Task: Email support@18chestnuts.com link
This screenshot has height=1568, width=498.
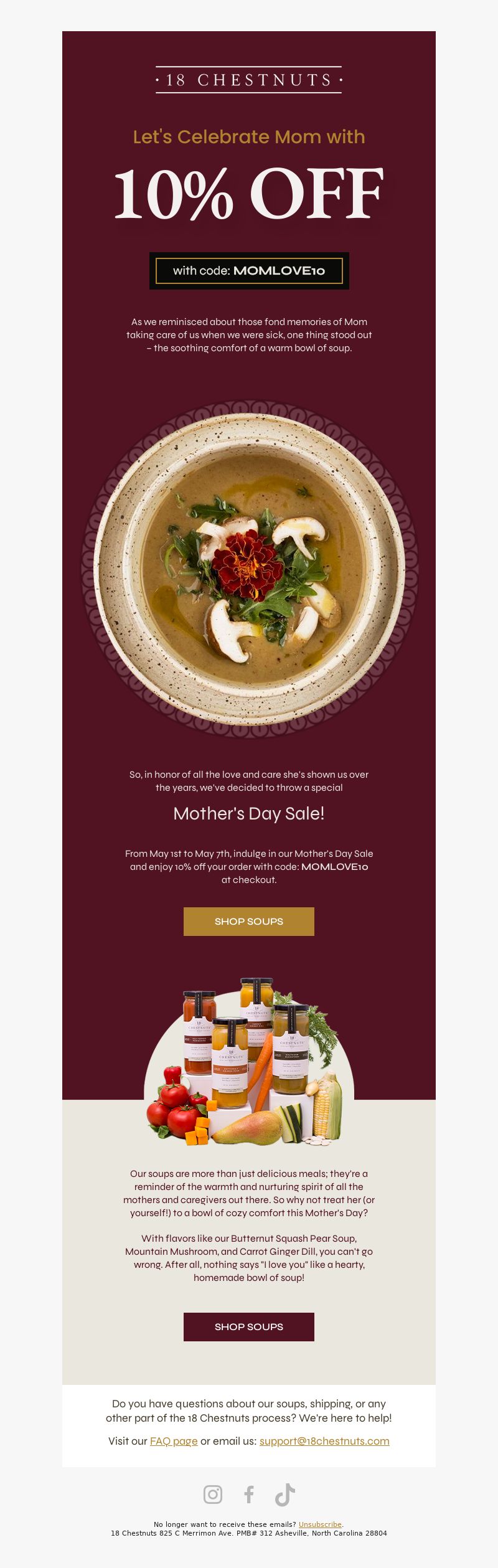Action: (x=324, y=1441)
